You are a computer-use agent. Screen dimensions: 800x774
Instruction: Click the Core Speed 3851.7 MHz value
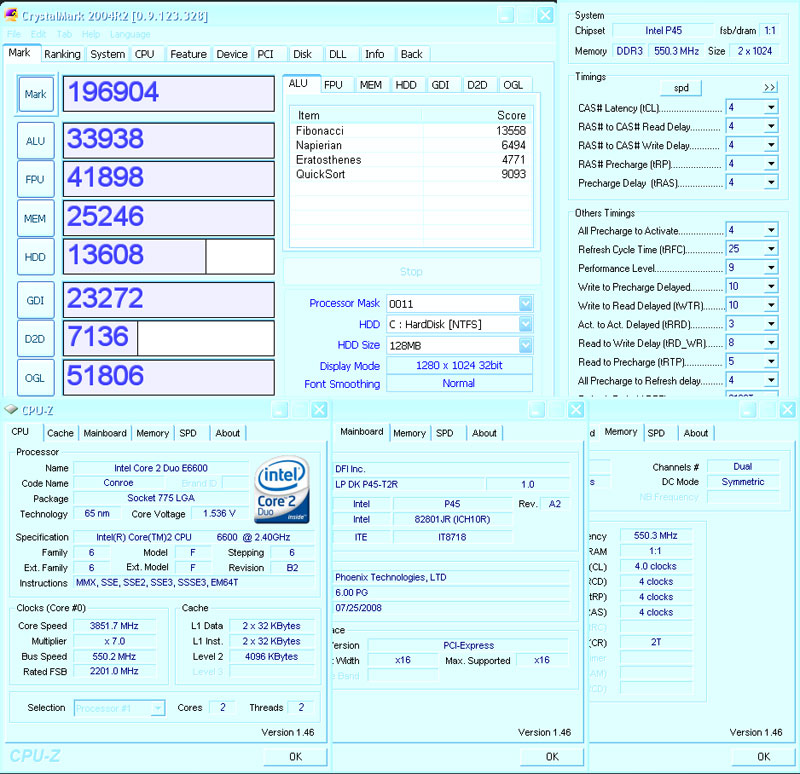pyautogui.click(x=114, y=626)
